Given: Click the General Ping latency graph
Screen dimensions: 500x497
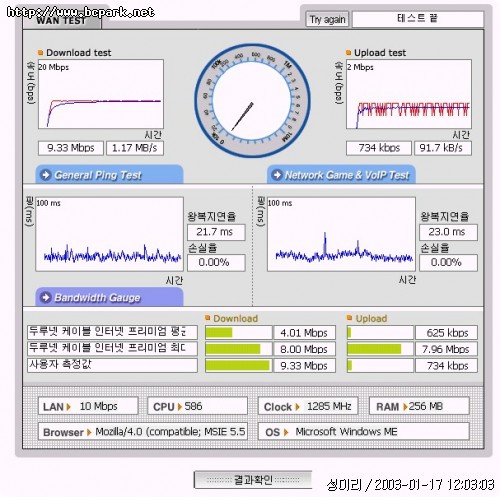Looking at the screenshot, I should click(x=109, y=234).
